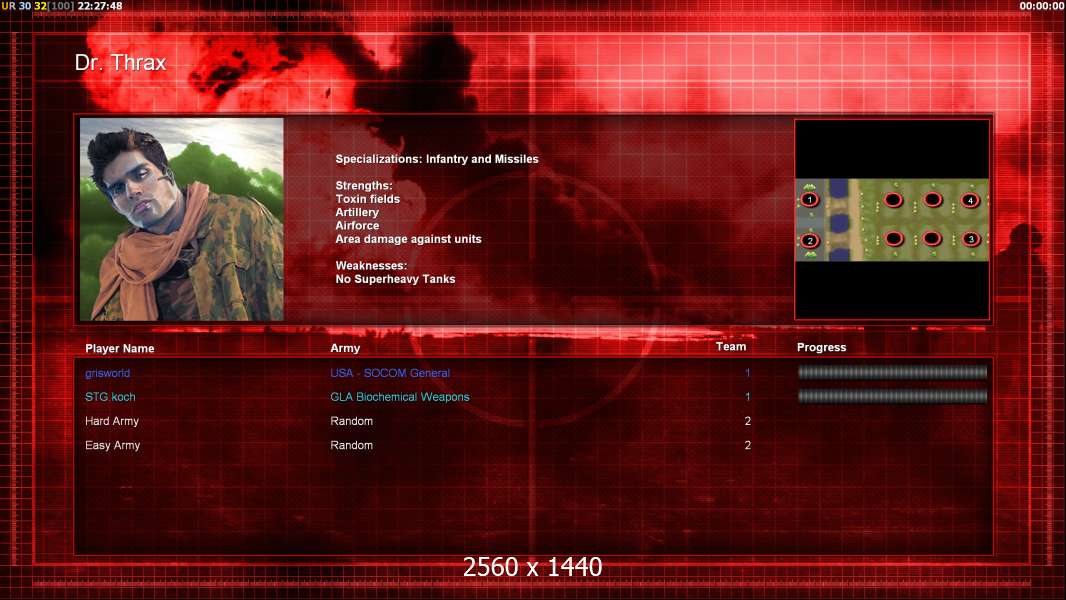Click grisworld's loading progress bar
This screenshot has height=600, width=1066.
tap(892, 372)
